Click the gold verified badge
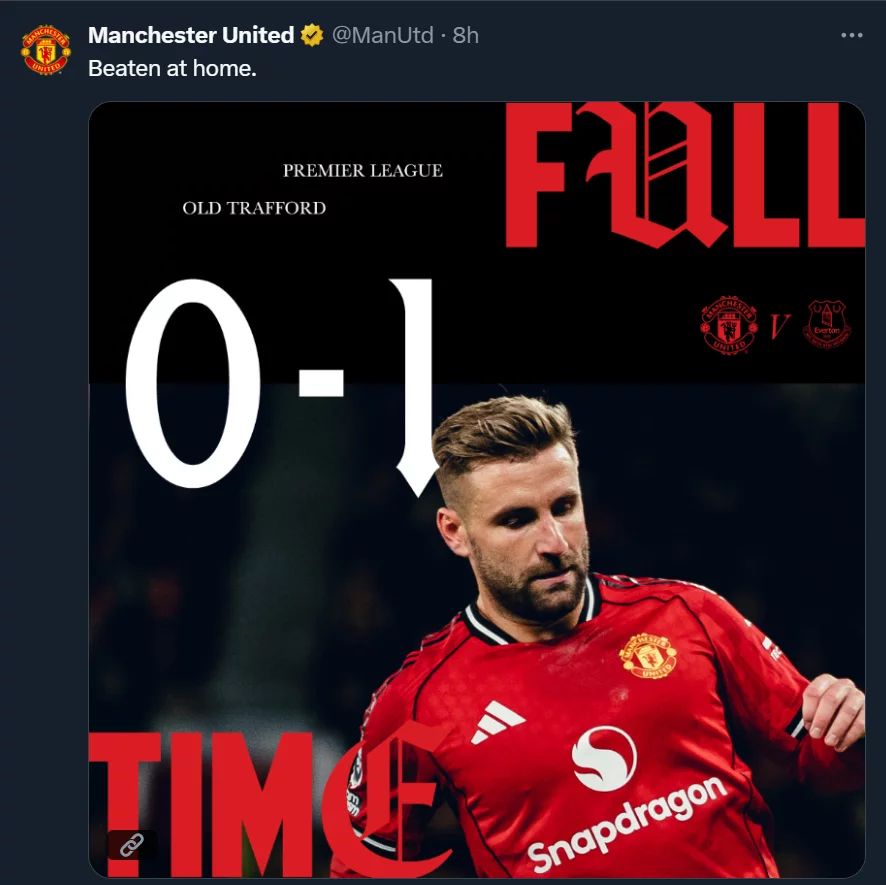 tap(312, 36)
